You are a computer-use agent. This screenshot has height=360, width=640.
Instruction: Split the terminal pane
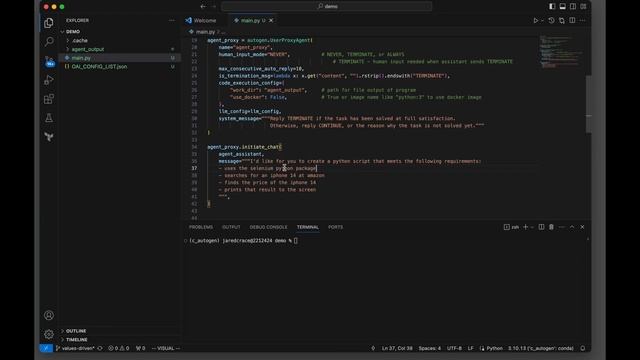click(x=541, y=227)
